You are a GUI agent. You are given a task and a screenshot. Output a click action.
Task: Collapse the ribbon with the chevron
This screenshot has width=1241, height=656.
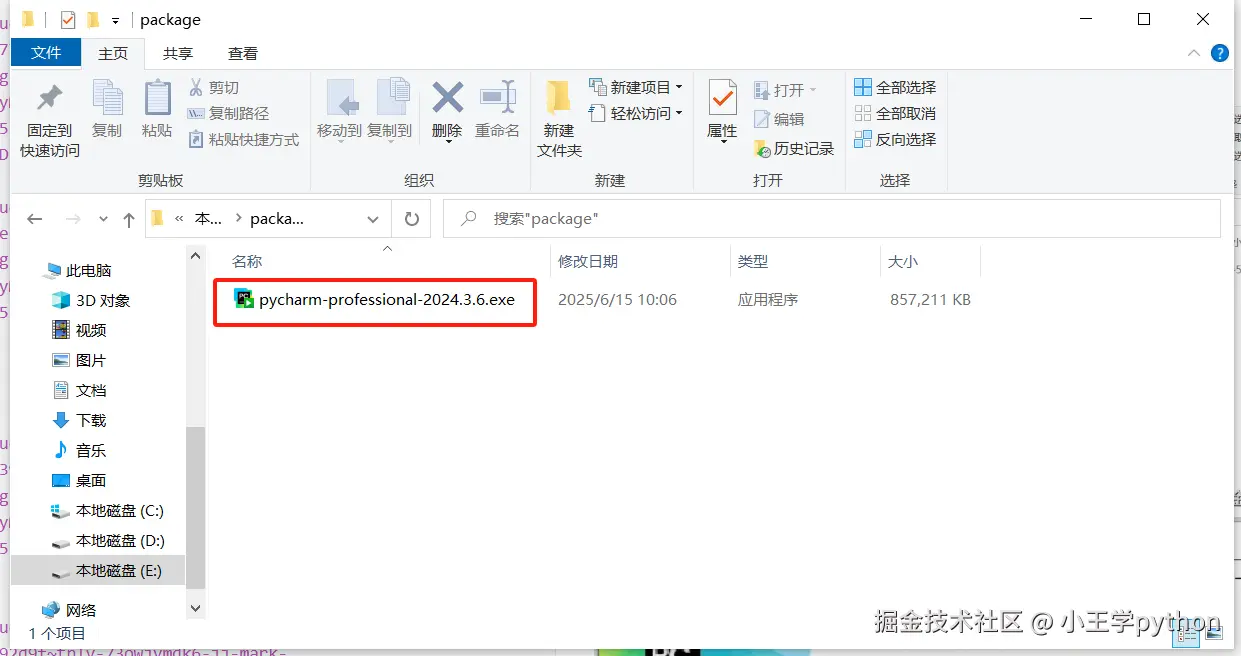pos(1194,53)
